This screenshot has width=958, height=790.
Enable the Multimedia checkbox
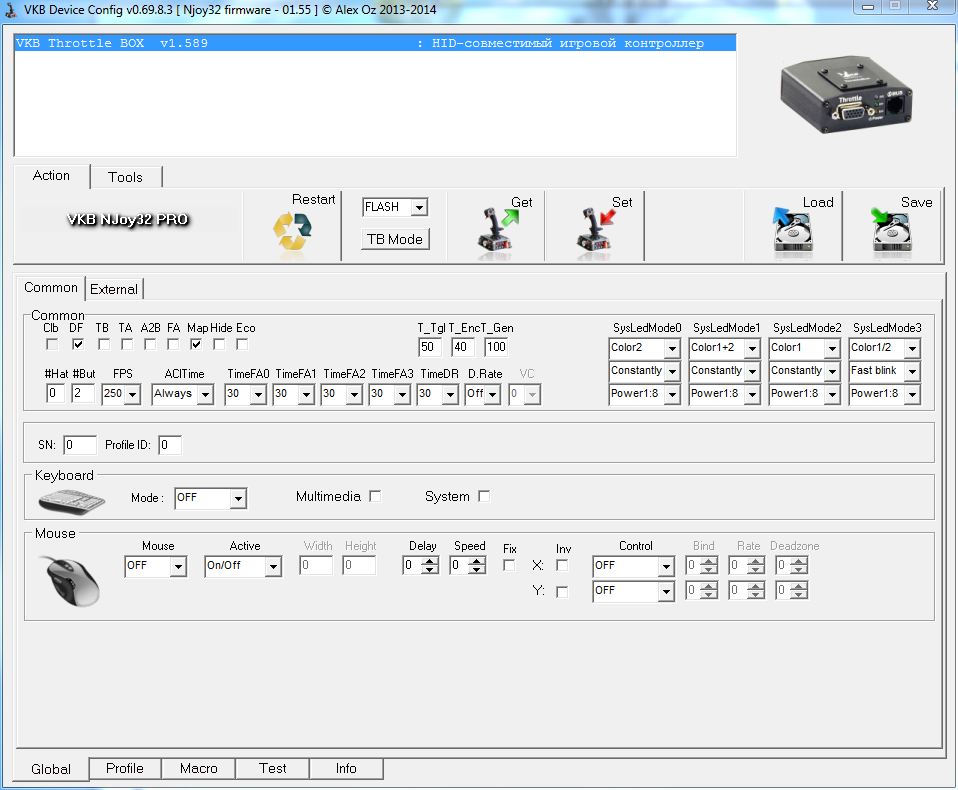(x=375, y=496)
